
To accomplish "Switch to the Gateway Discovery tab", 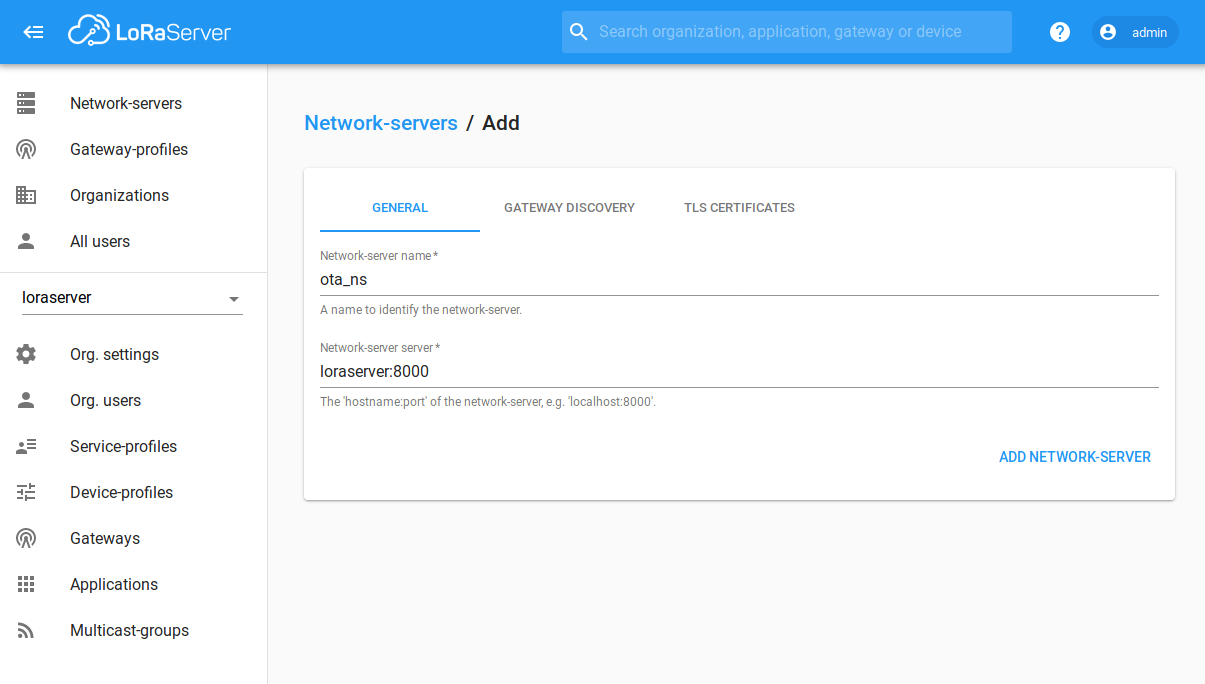I will click(569, 207).
